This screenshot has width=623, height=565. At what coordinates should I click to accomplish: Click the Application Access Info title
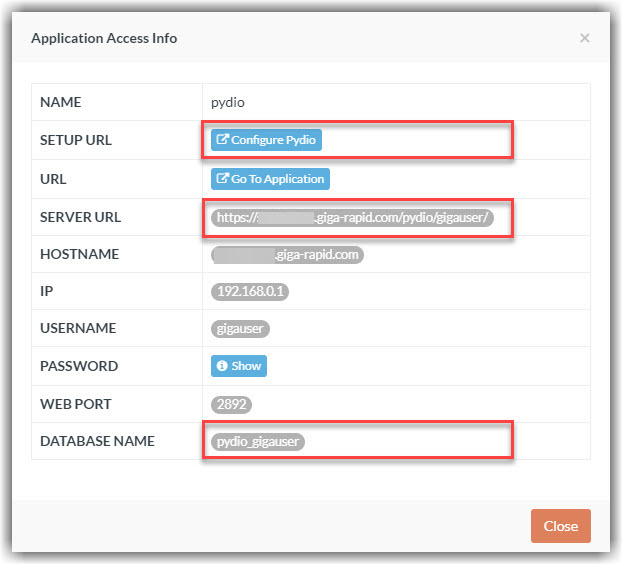pyautogui.click(x=104, y=38)
